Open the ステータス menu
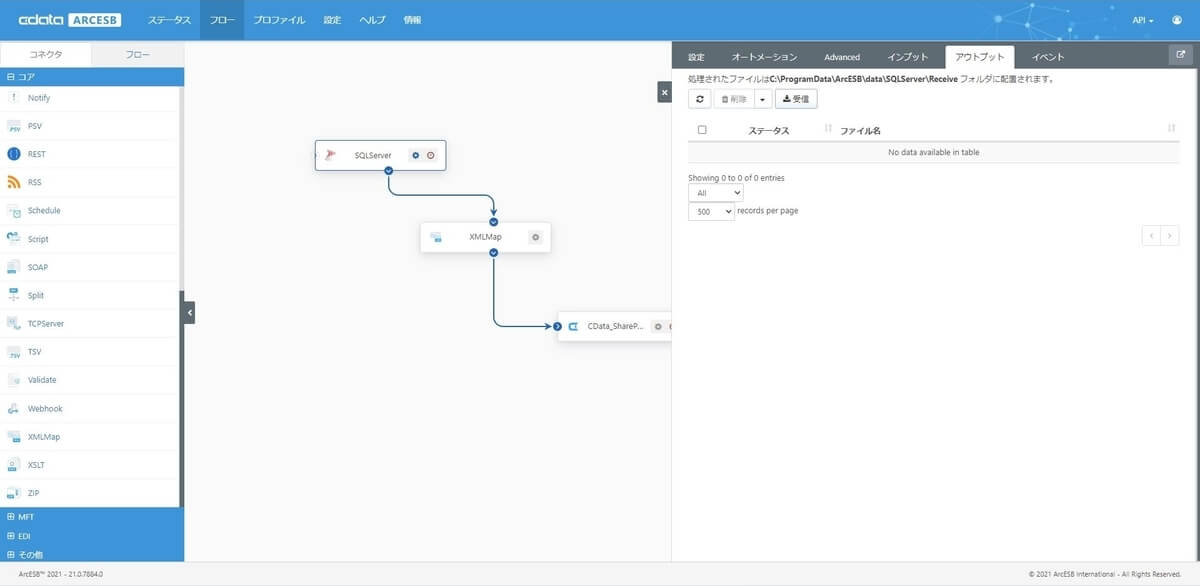Screen dimensions: 1200x586 (169, 20)
